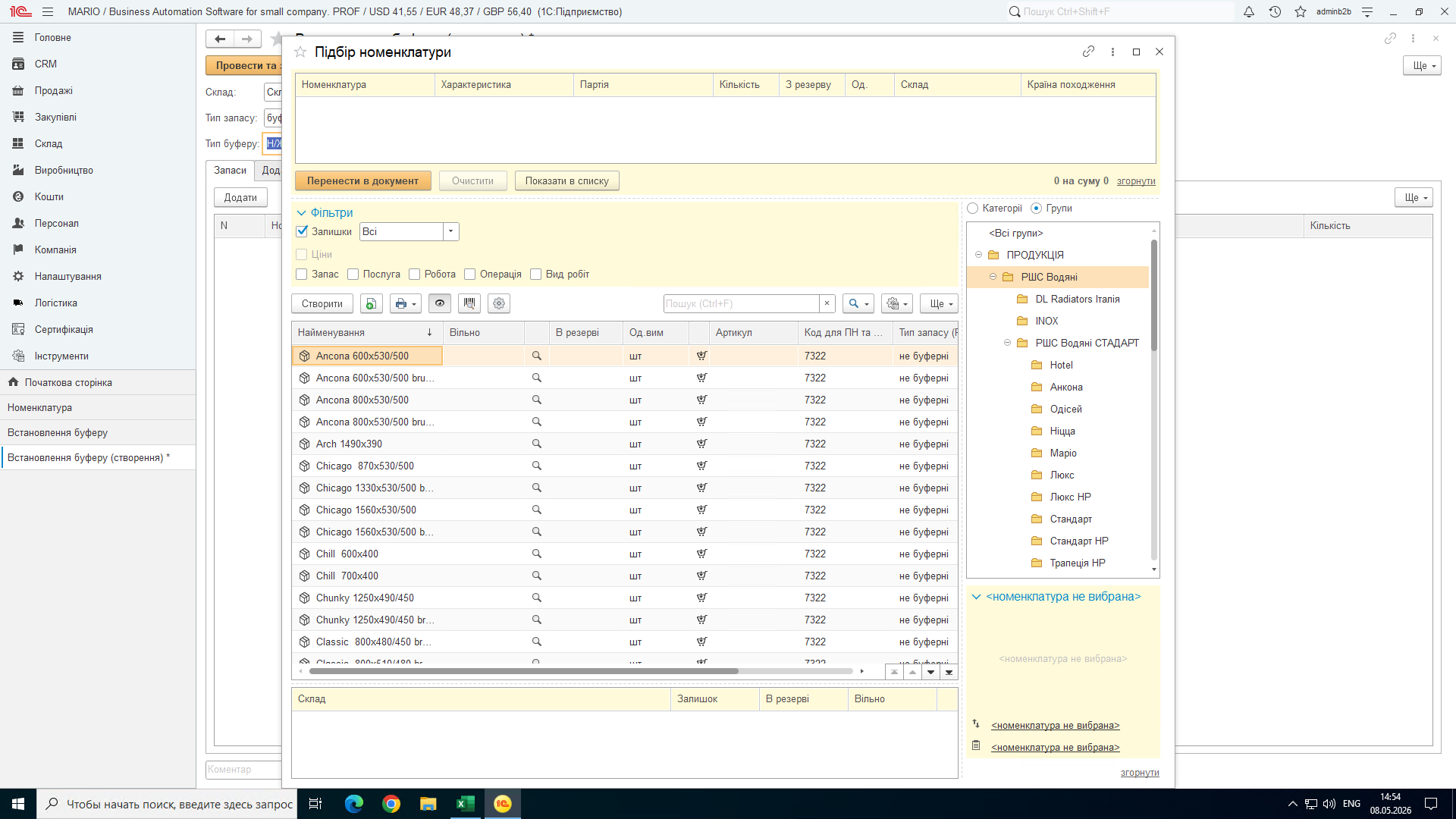The width and height of the screenshot is (1456, 819).
Task: Open history clock icon in title bar
Action: click(1275, 11)
